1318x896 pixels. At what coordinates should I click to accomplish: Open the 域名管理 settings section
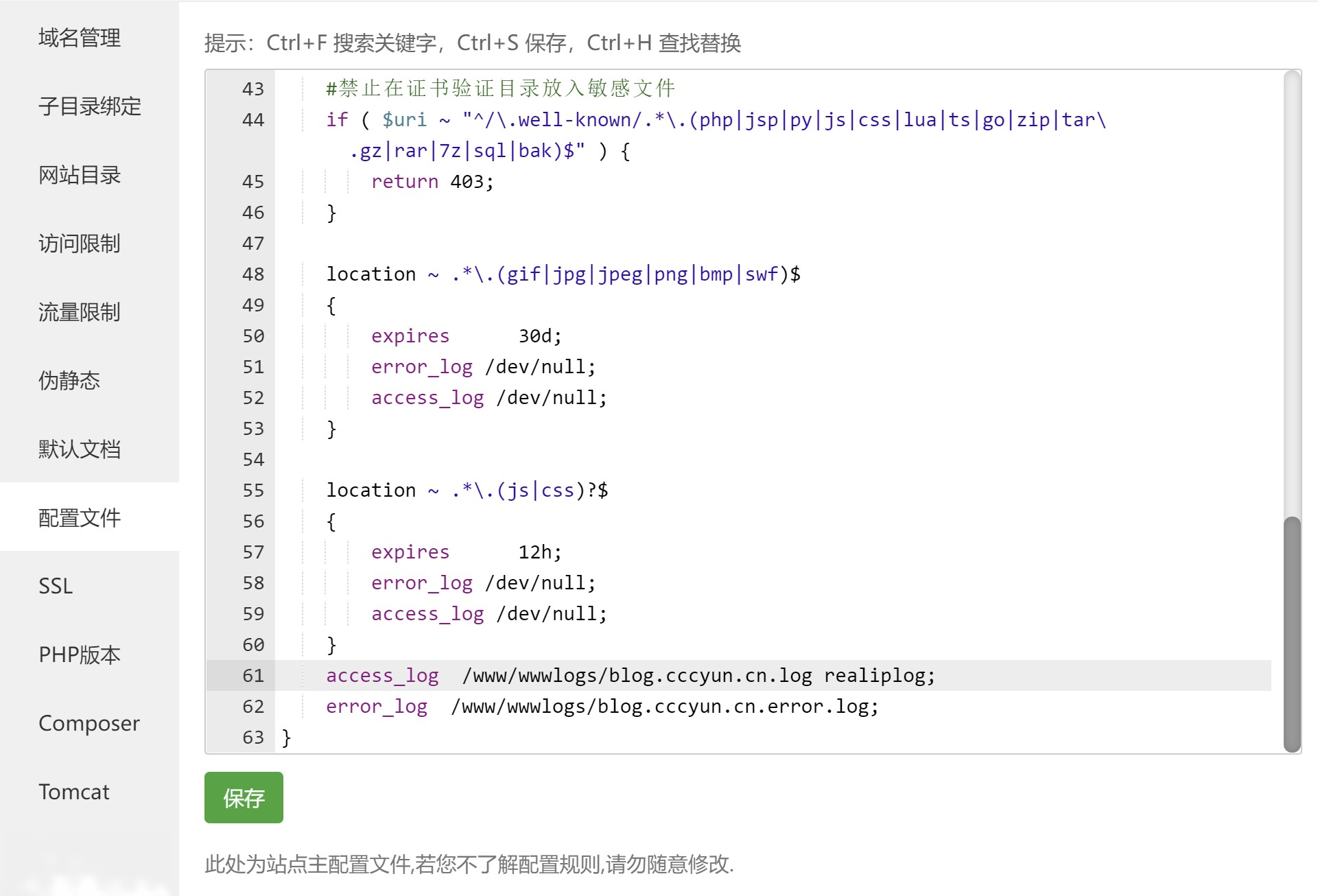79,38
